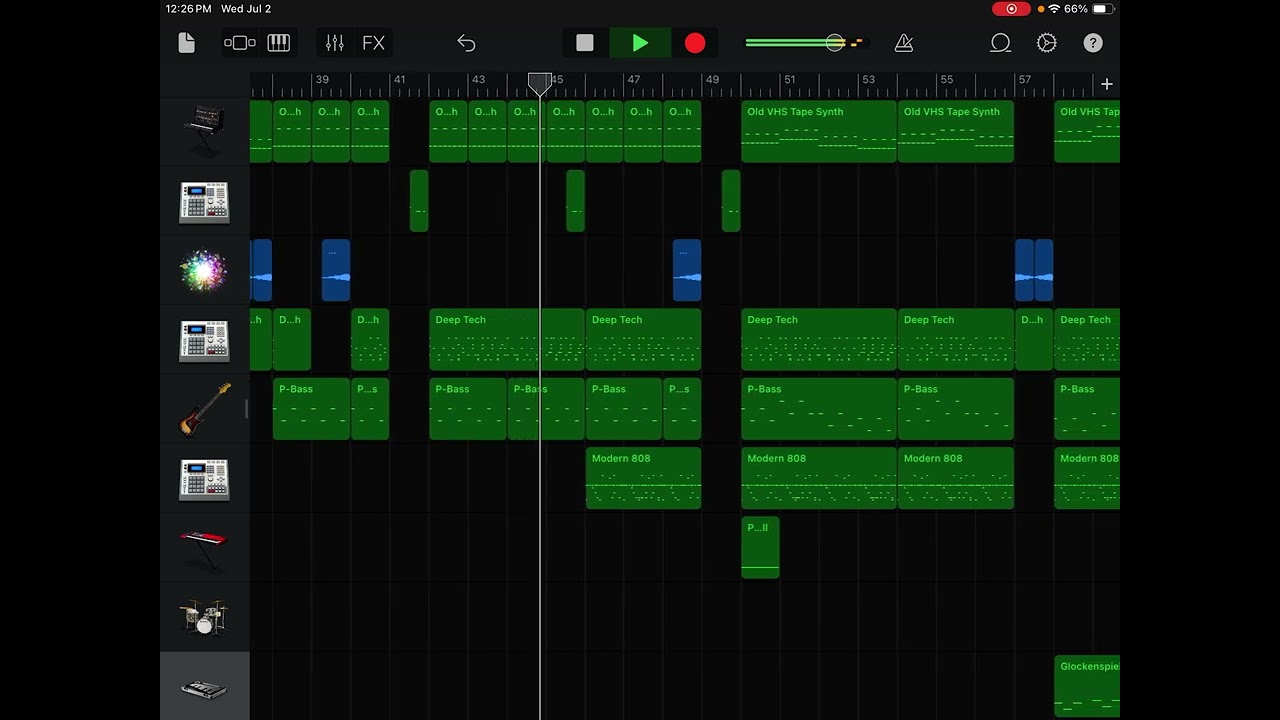Select Deep Tech region starting at bar 46
The height and width of the screenshot is (720, 1280).
[x=643, y=340]
